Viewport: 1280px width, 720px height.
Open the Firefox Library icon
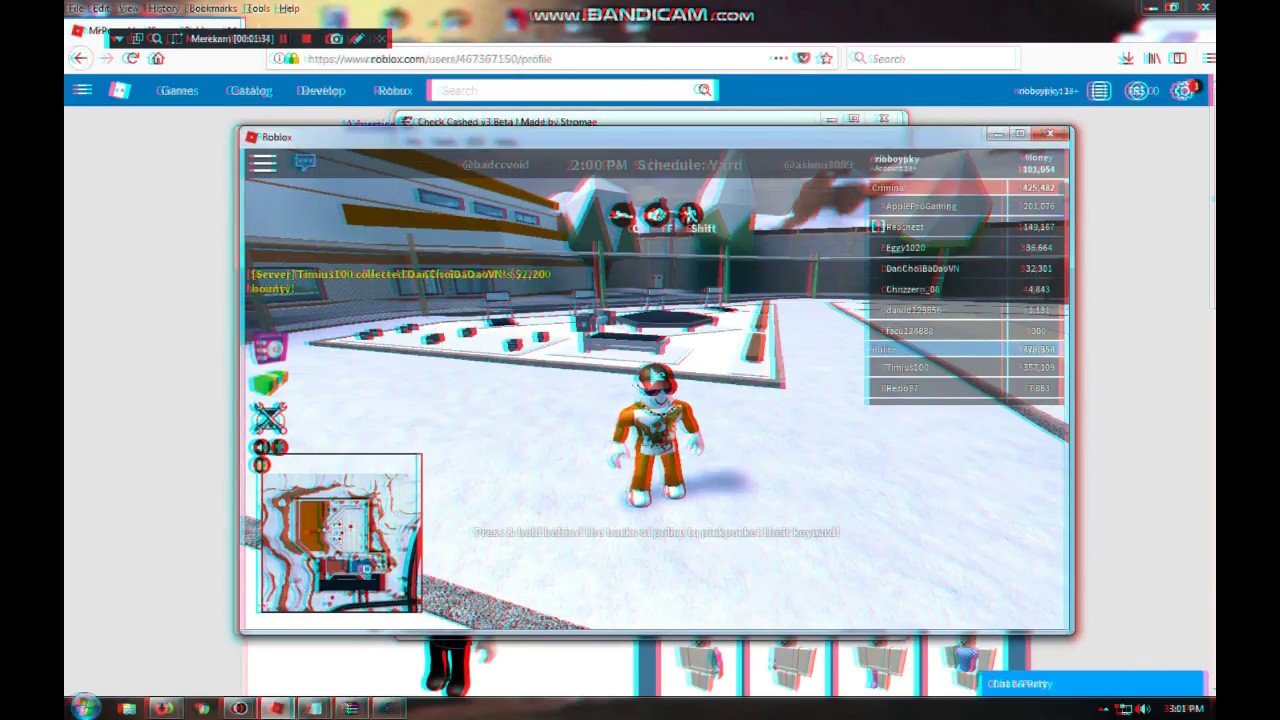[1153, 58]
